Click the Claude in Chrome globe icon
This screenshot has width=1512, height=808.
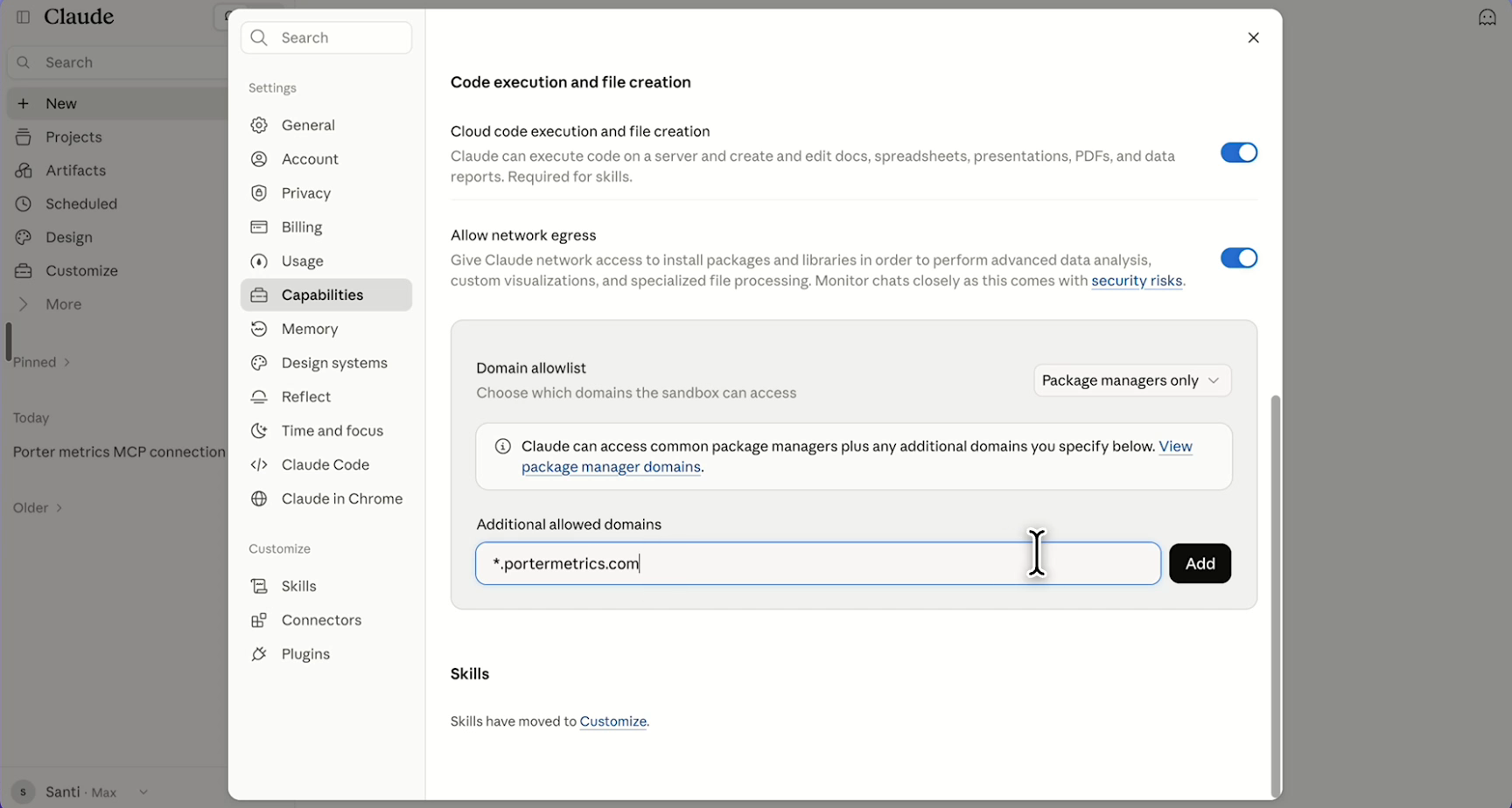pos(259,499)
